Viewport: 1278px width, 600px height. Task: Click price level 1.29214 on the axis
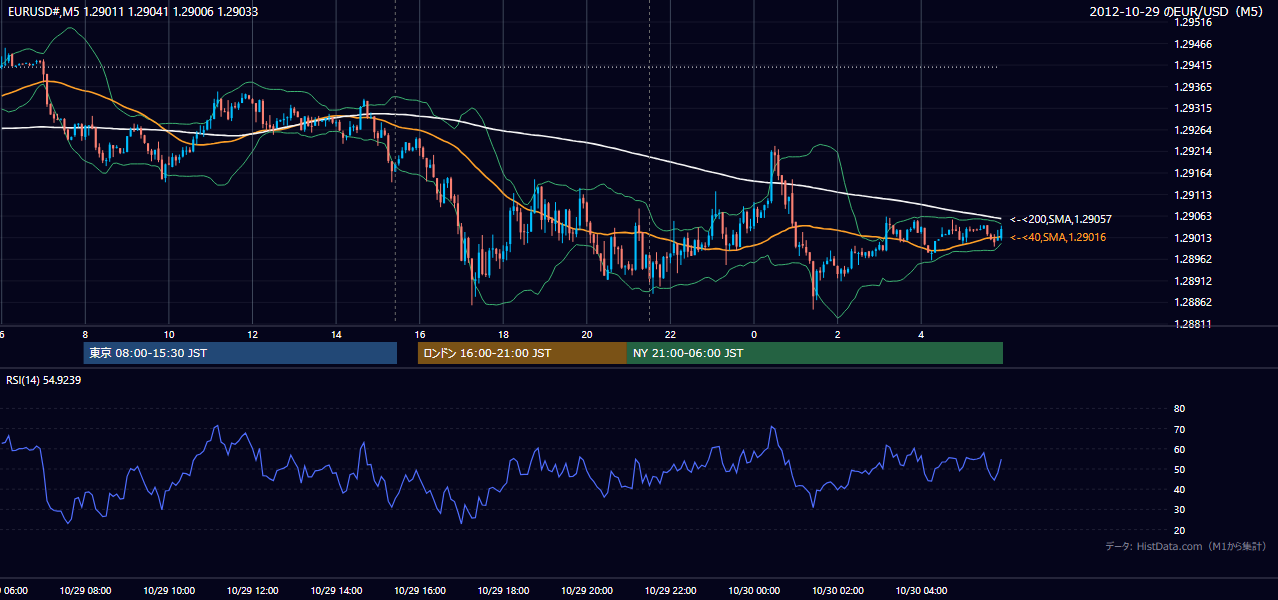click(1193, 152)
